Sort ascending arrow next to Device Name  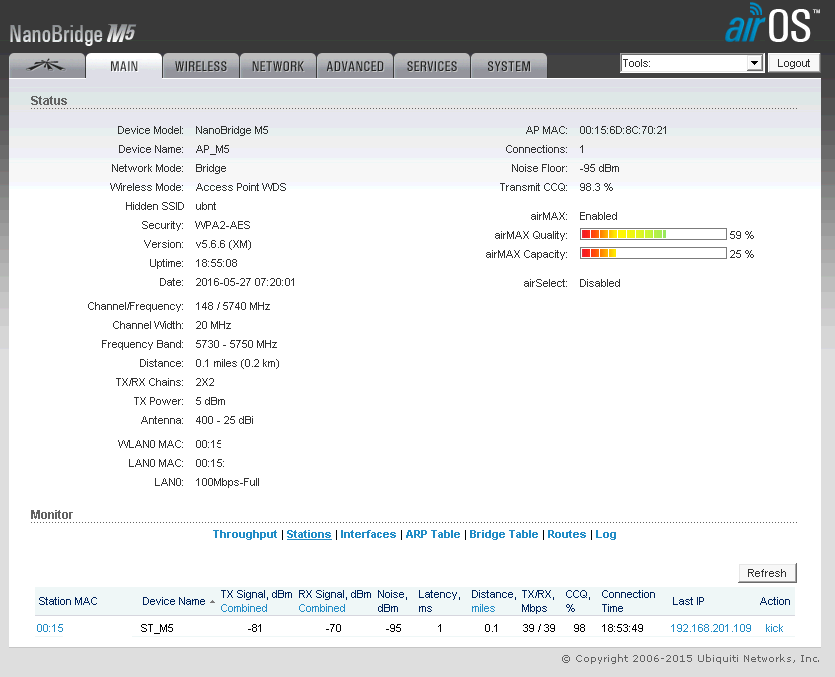pyautogui.click(x=212, y=601)
